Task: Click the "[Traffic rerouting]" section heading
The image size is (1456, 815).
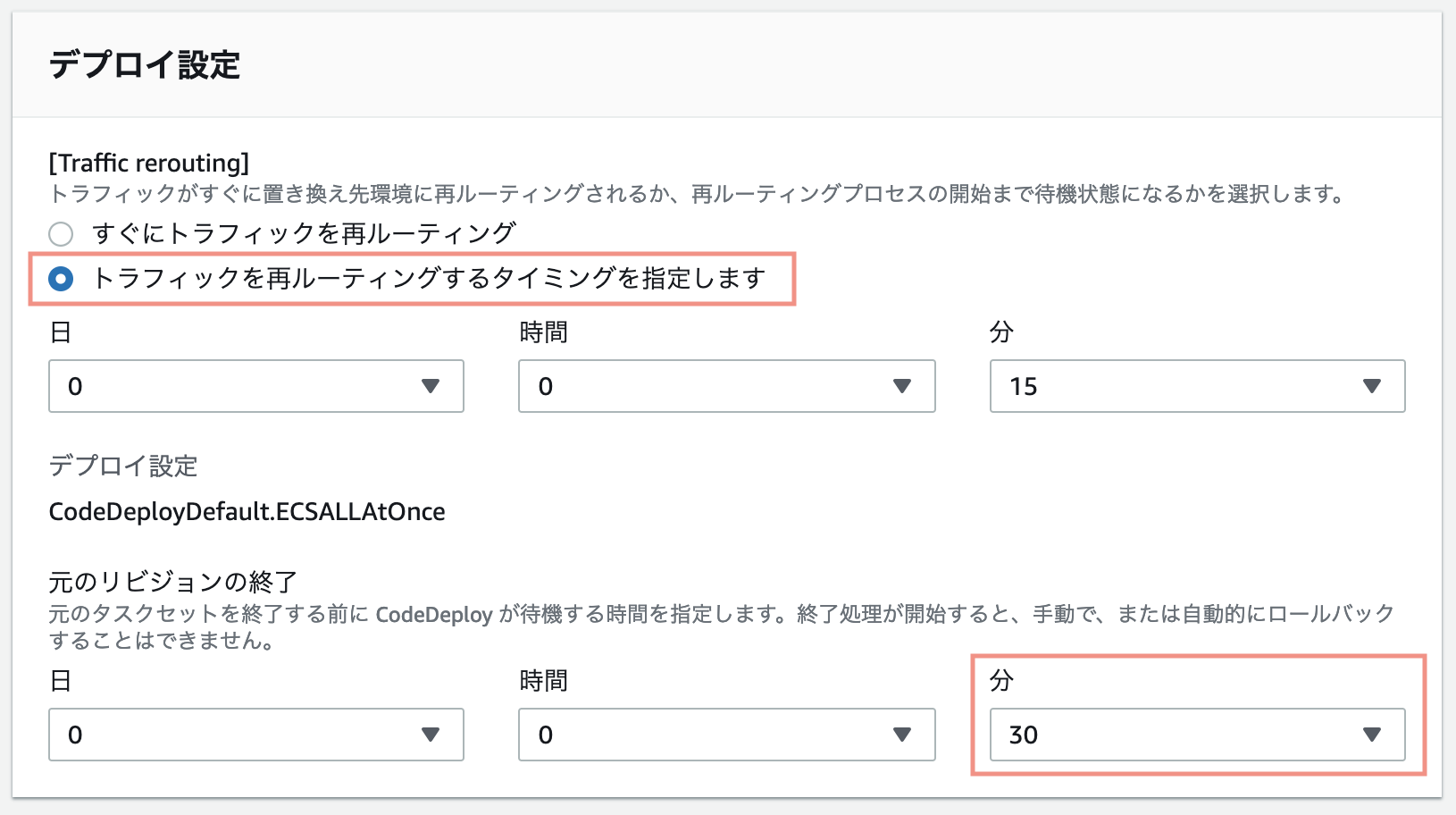Action: tap(148, 163)
